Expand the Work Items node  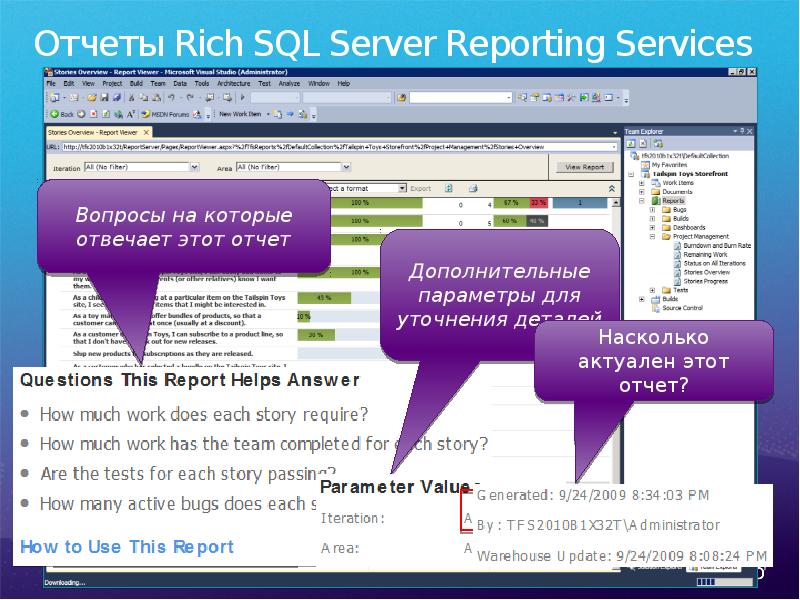(x=640, y=183)
